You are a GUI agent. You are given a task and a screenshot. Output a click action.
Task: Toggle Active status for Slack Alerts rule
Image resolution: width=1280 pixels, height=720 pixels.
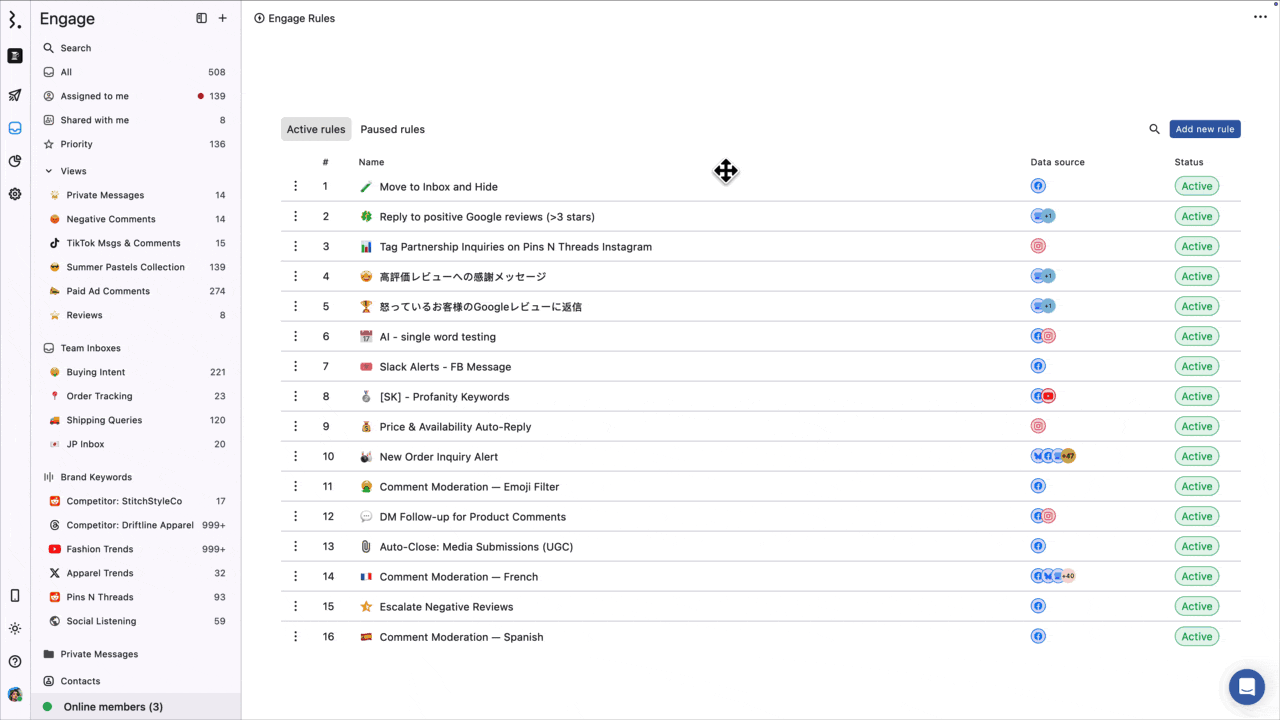click(1196, 366)
